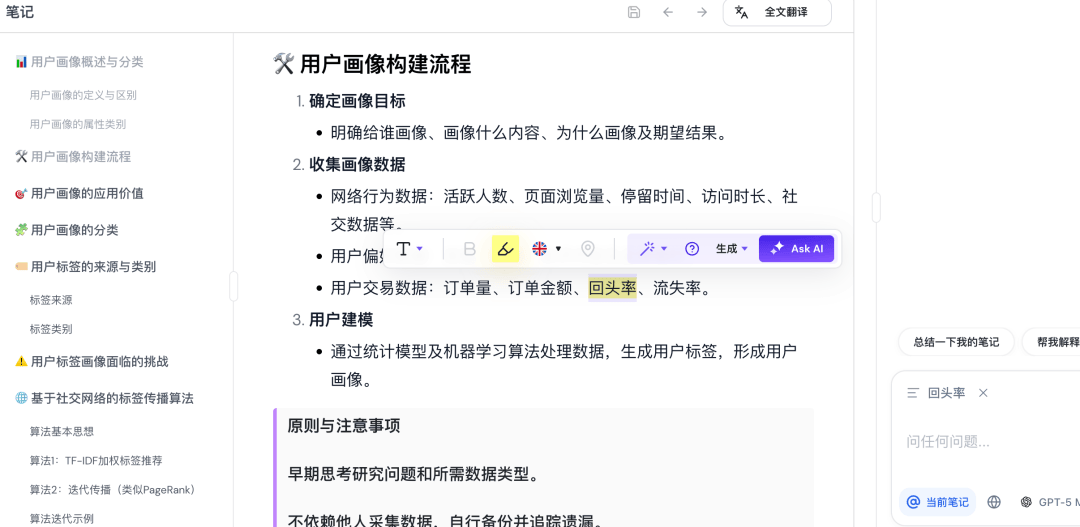Click the 问任何问题 input field
The height and width of the screenshot is (527, 1080).
[985, 441]
